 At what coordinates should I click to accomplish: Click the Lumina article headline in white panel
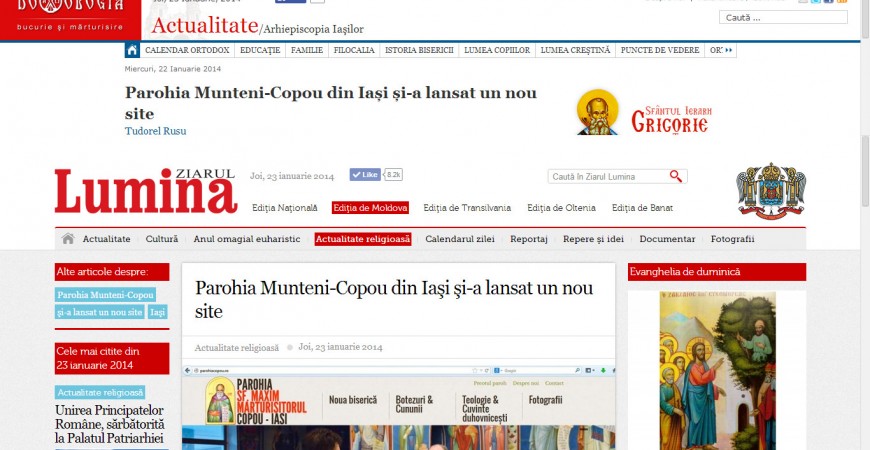point(394,299)
